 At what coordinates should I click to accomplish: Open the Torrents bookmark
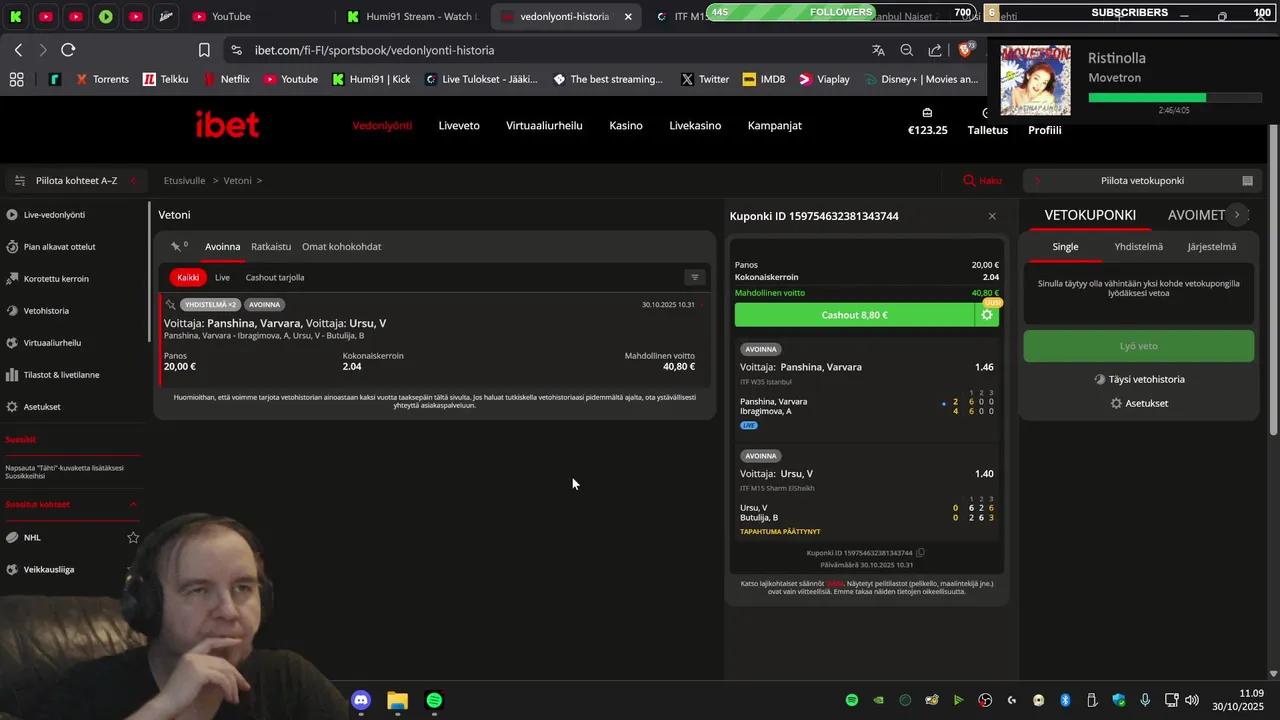pos(102,79)
